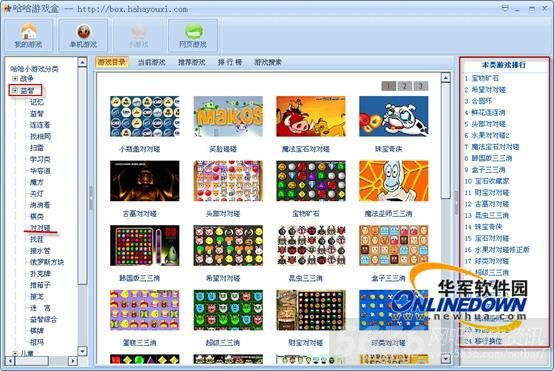The image size is (554, 371).
Task: Select 对对碰 subcategory in tree
Action: tap(40, 228)
